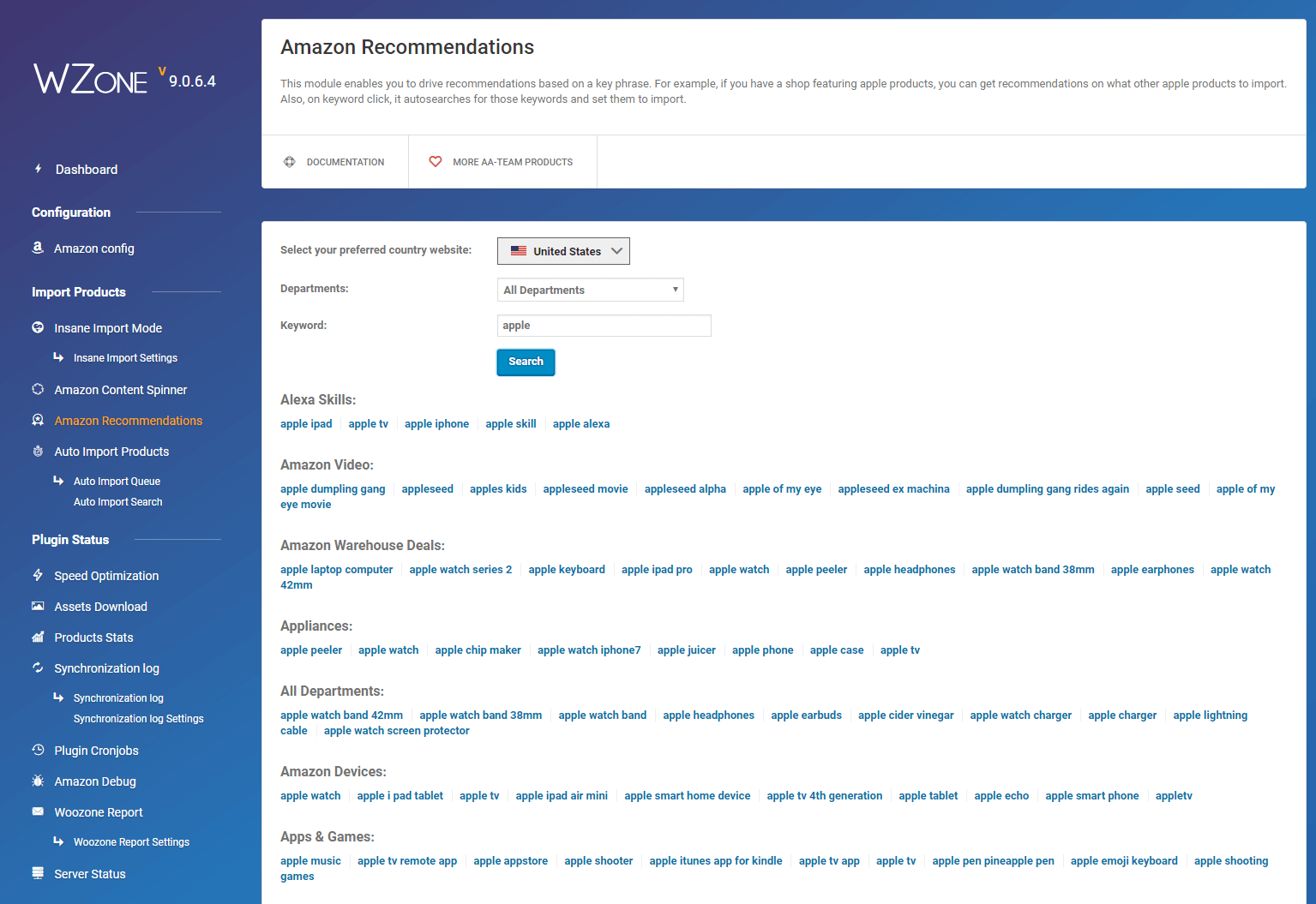
Task: Click the Speed Optimization bolt icon
Action: 38,575
